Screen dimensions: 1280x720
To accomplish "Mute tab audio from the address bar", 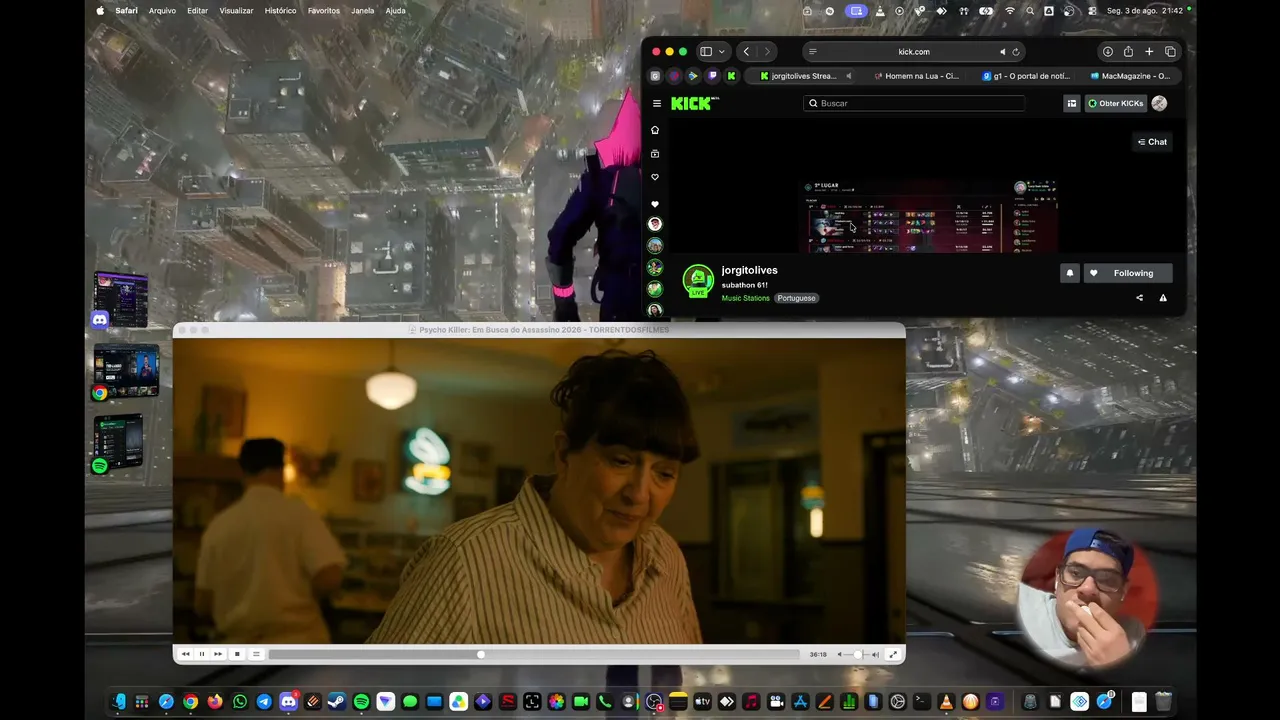I will [1002, 52].
